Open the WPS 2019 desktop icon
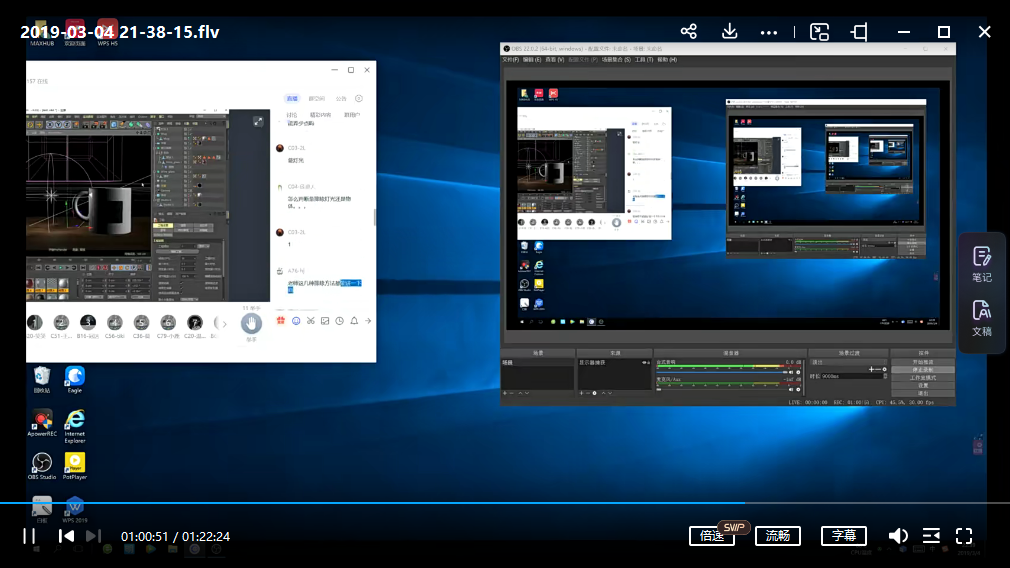Image resolution: width=1010 pixels, height=568 pixels. 75,509
